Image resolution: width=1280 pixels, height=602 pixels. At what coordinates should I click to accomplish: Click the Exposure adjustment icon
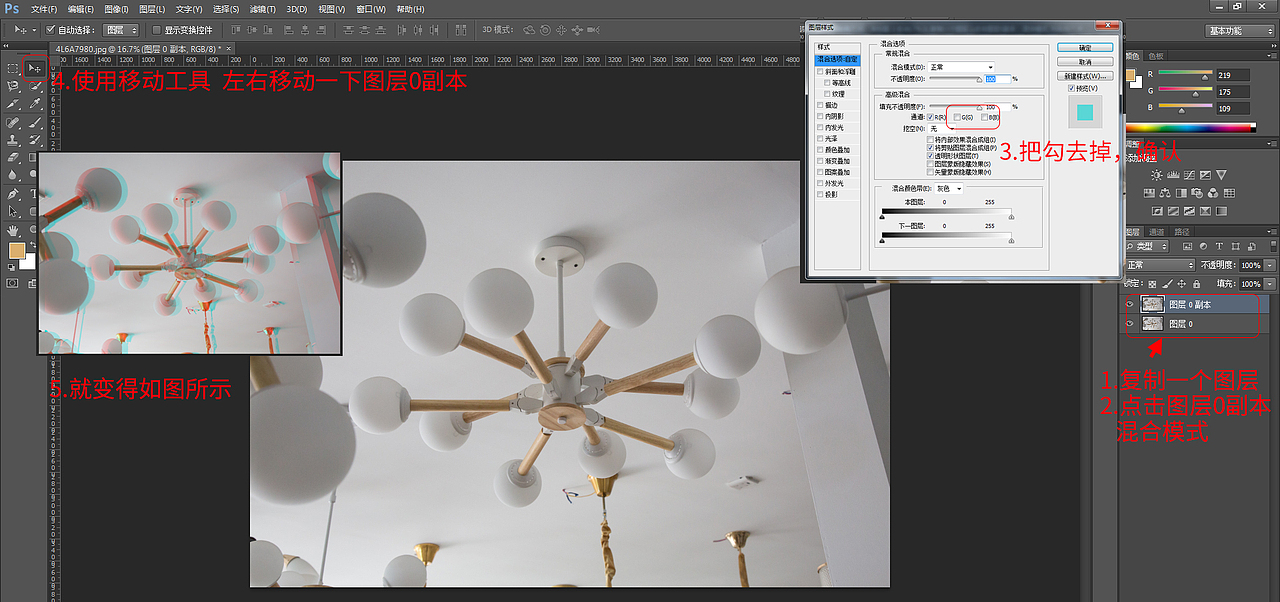1205,174
